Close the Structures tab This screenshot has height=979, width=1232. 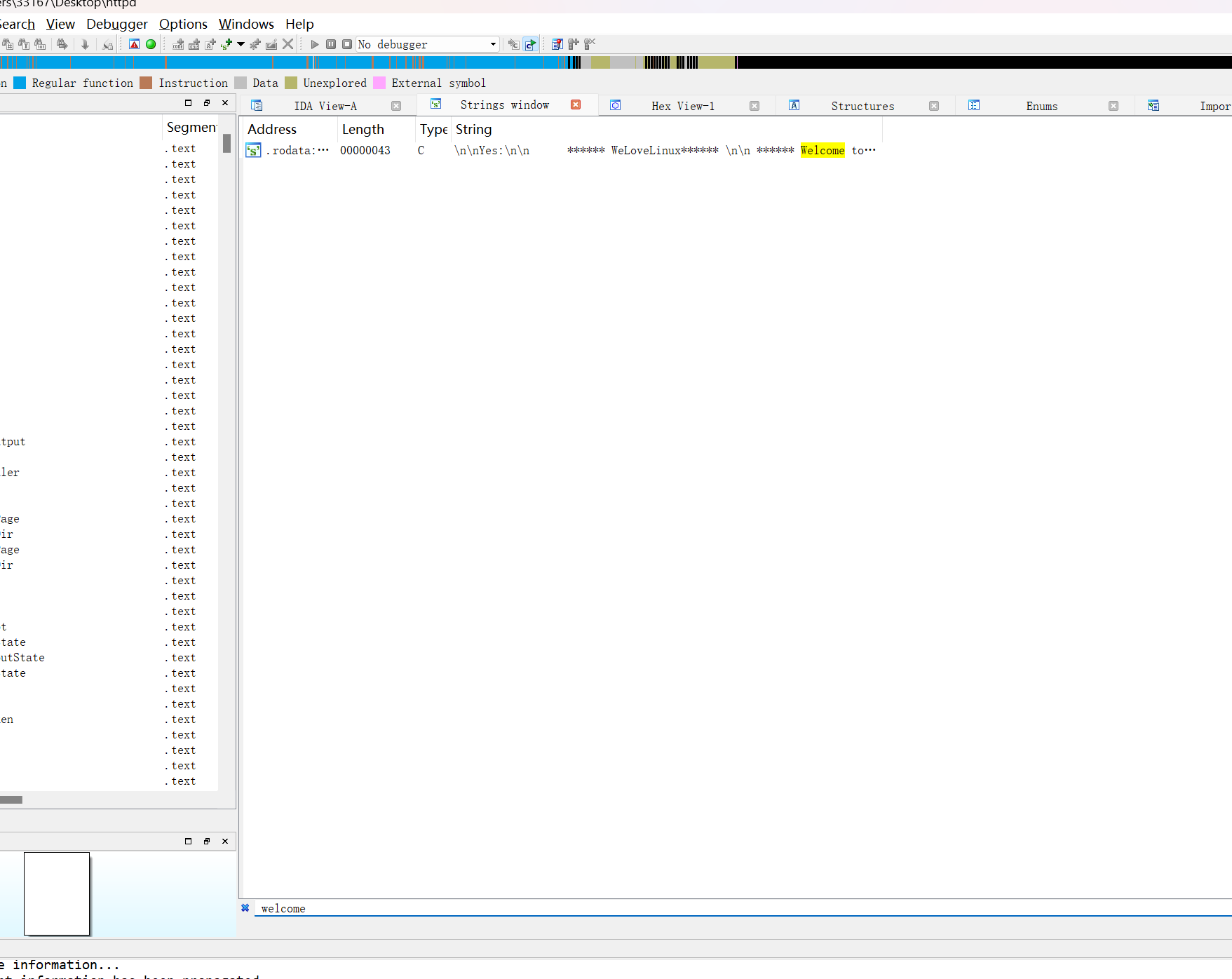[934, 106]
